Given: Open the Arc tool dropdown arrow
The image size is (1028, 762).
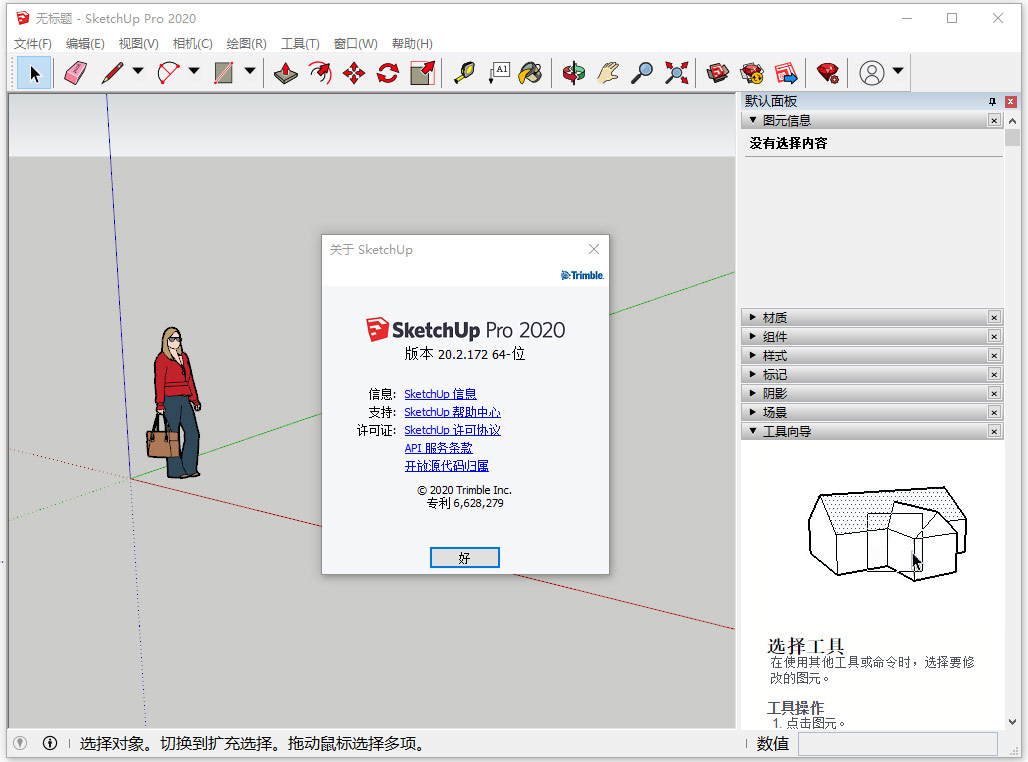Looking at the screenshot, I should pyautogui.click(x=193, y=72).
